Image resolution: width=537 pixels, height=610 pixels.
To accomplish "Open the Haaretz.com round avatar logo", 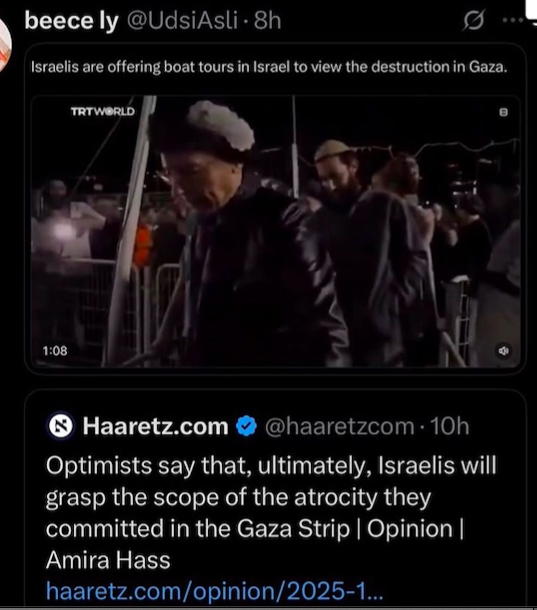I will click(60, 426).
